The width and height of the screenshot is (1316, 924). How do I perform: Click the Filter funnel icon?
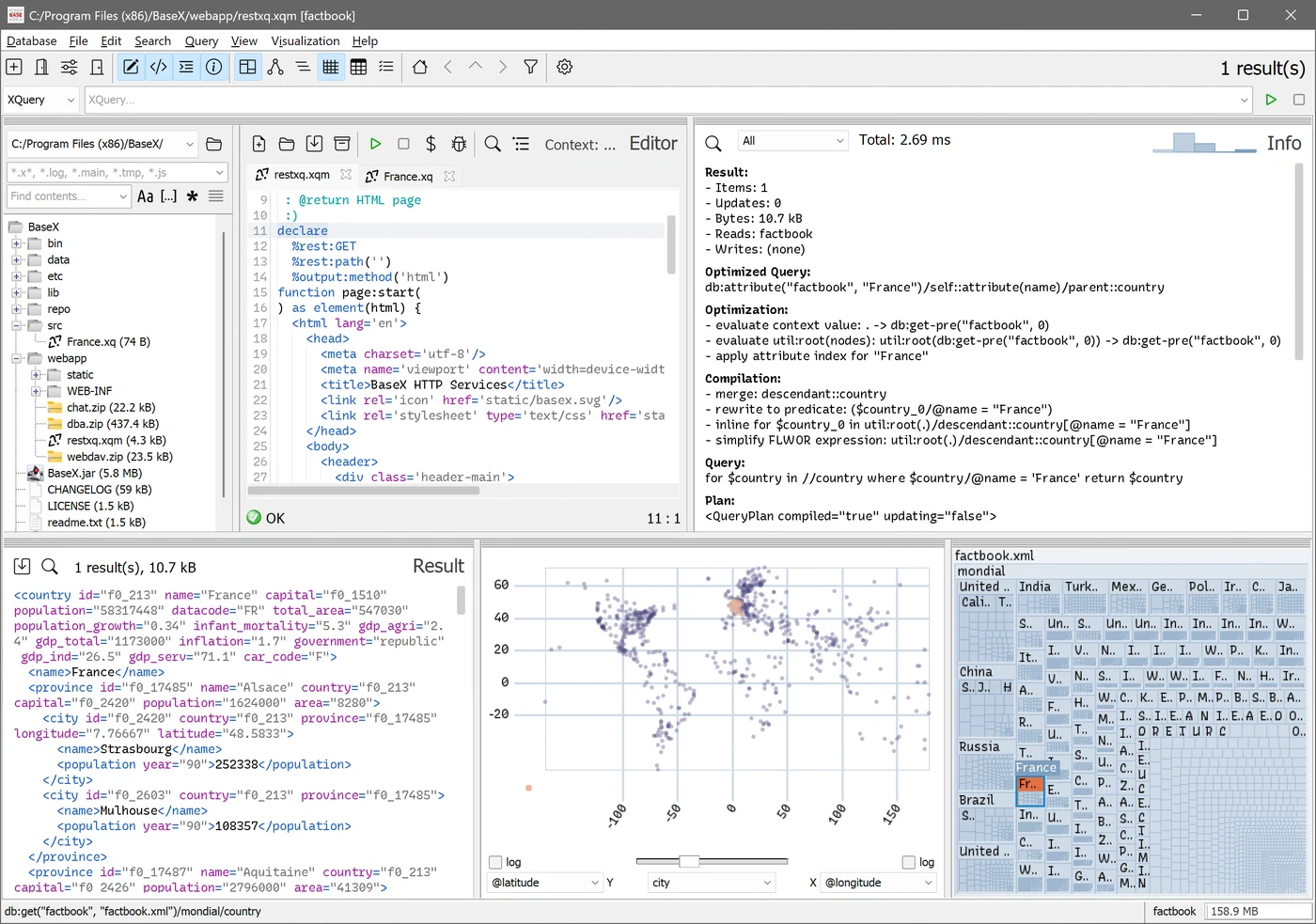pyautogui.click(x=531, y=67)
